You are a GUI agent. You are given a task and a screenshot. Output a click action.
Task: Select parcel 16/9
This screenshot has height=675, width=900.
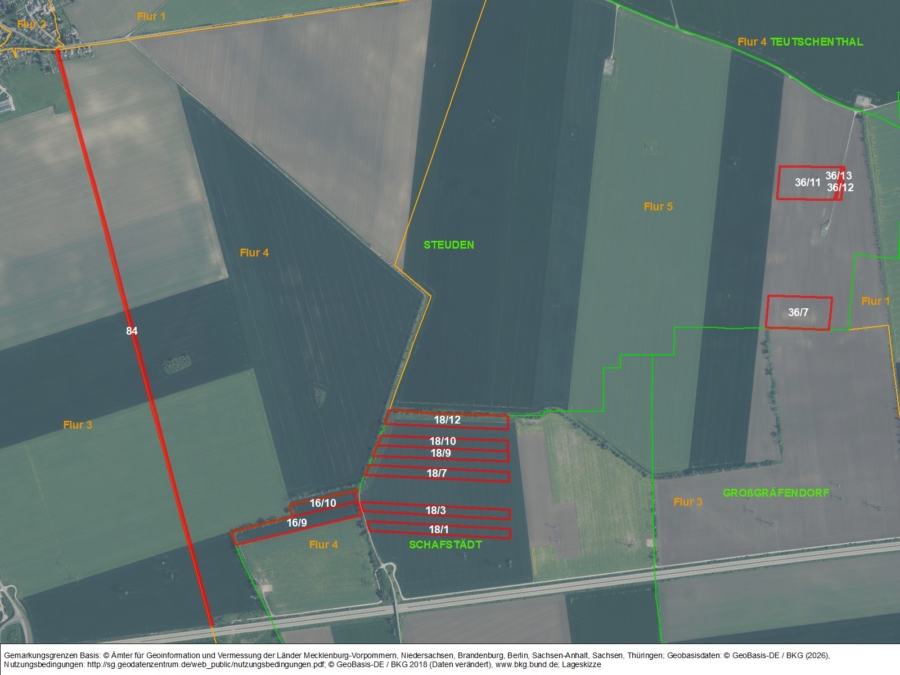click(297, 523)
